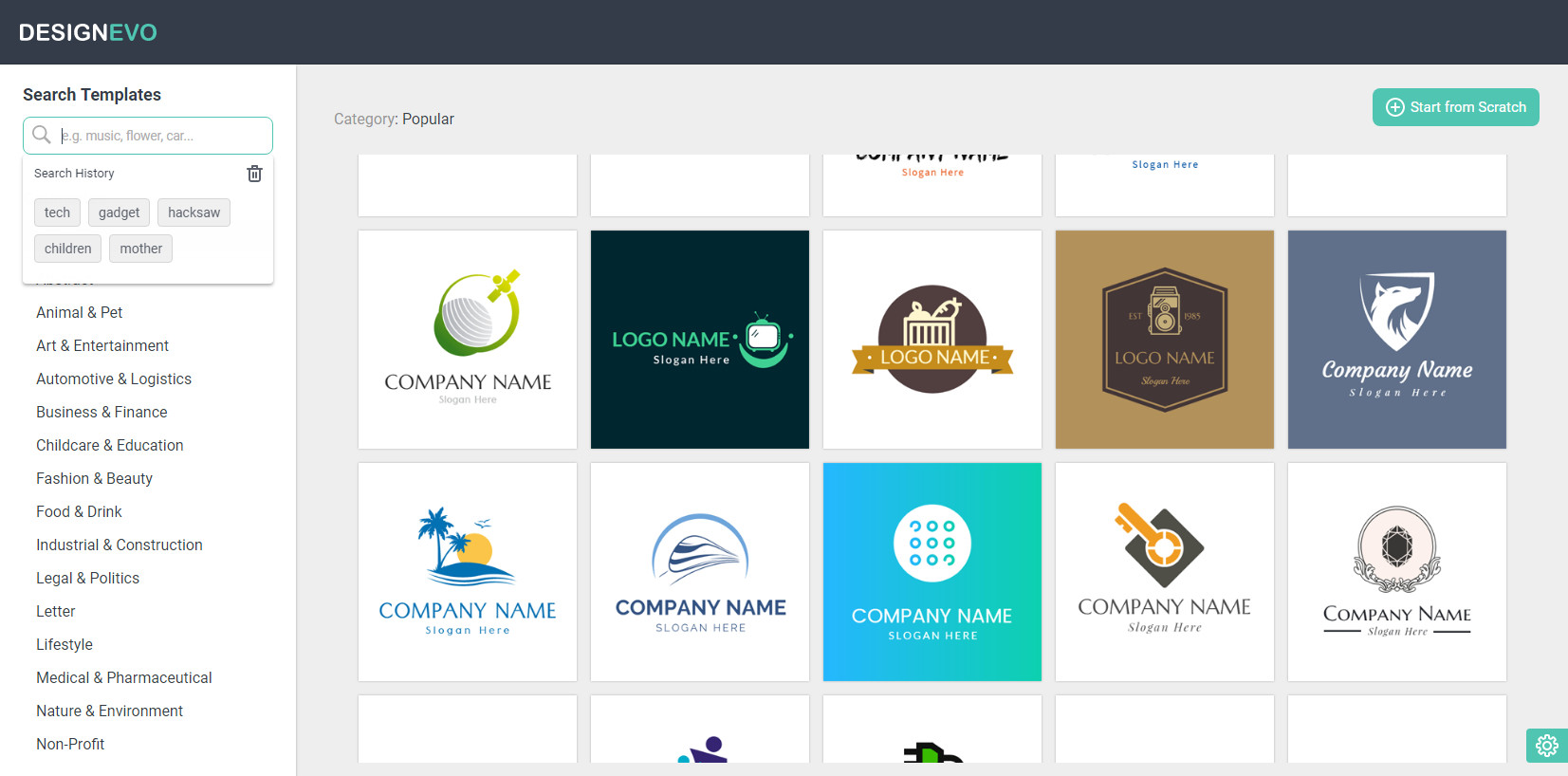
Task: Click the trash icon to clear search history
Action: coord(254,174)
